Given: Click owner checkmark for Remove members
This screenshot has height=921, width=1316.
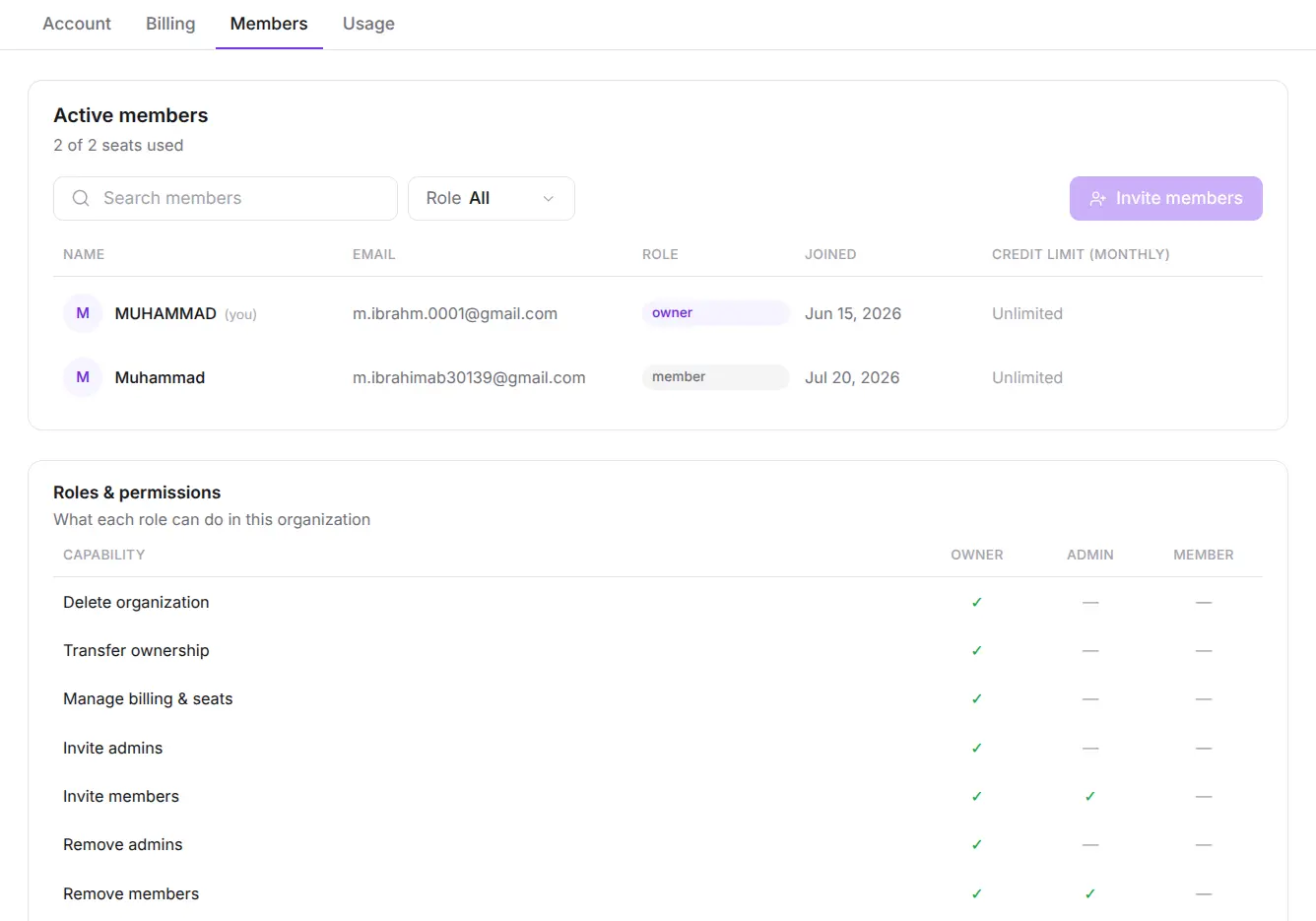Looking at the screenshot, I should point(977,893).
